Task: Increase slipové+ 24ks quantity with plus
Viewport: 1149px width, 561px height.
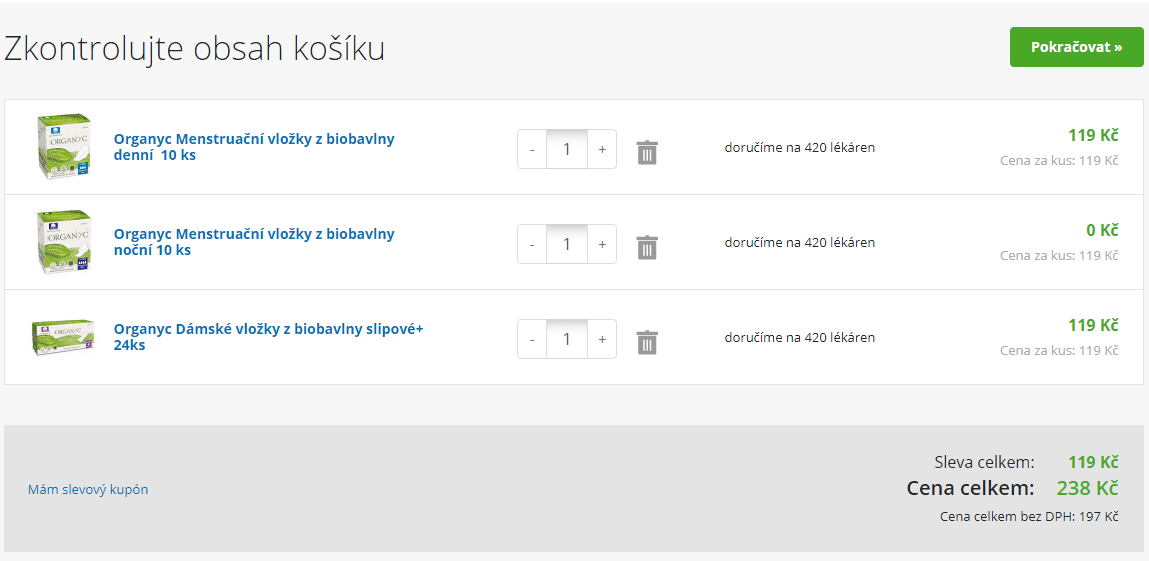Action: click(602, 340)
